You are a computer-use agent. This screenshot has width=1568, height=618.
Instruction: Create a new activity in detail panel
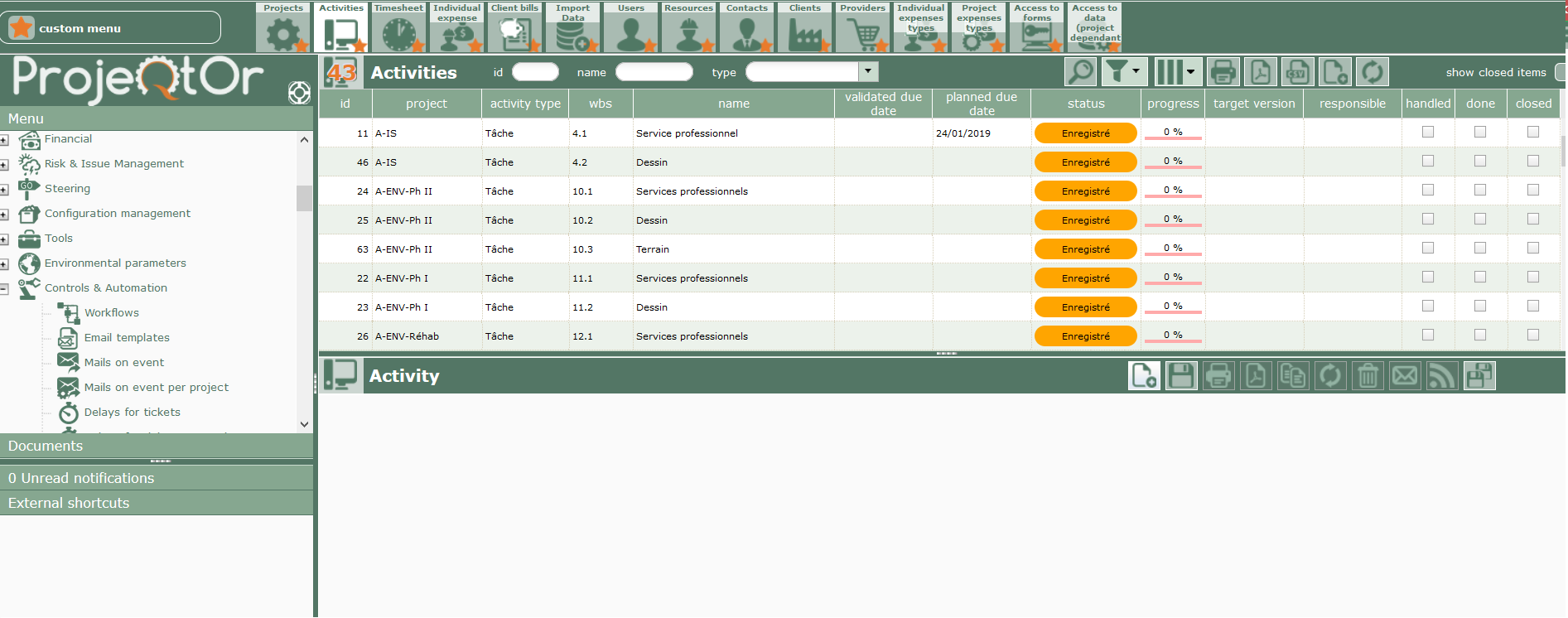point(1144,376)
